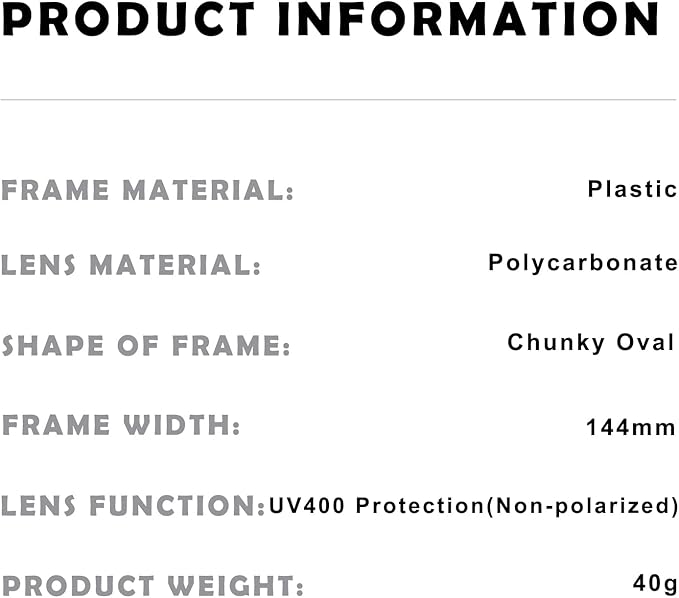Click the horizontal divider line under heading
Viewport: 679px width, 598px height.
338,100
